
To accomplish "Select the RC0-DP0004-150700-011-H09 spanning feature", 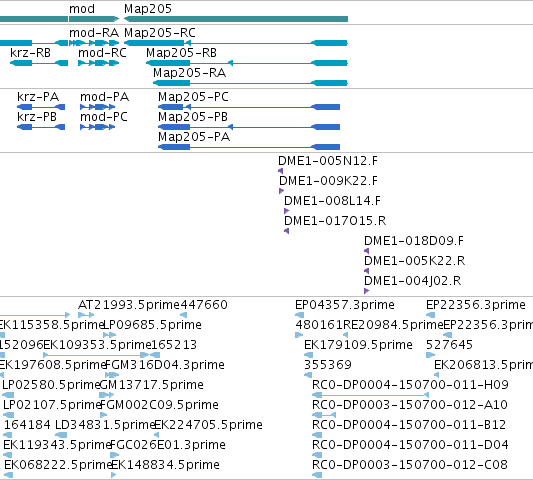I will click(x=371, y=395).
